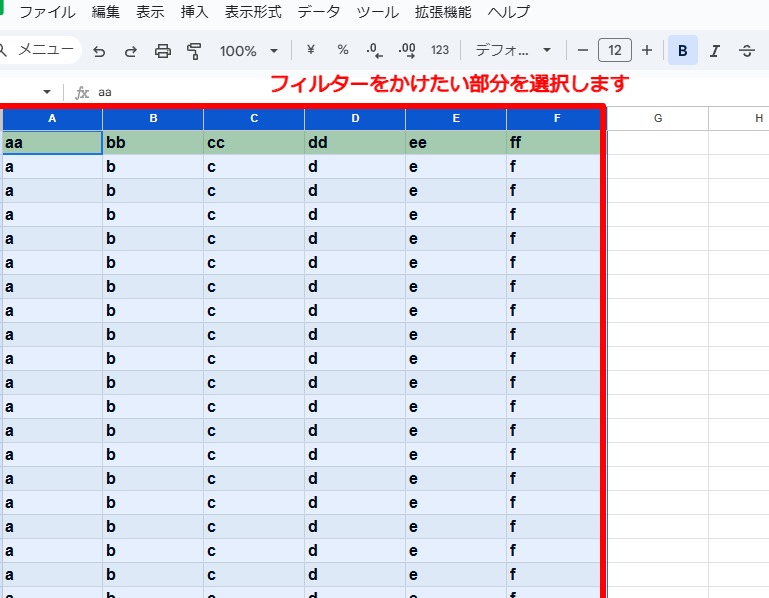Image resolution: width=769 pixels, height=598 pixels.
Task: Open the 表示 menu
Action: point(150,12)
